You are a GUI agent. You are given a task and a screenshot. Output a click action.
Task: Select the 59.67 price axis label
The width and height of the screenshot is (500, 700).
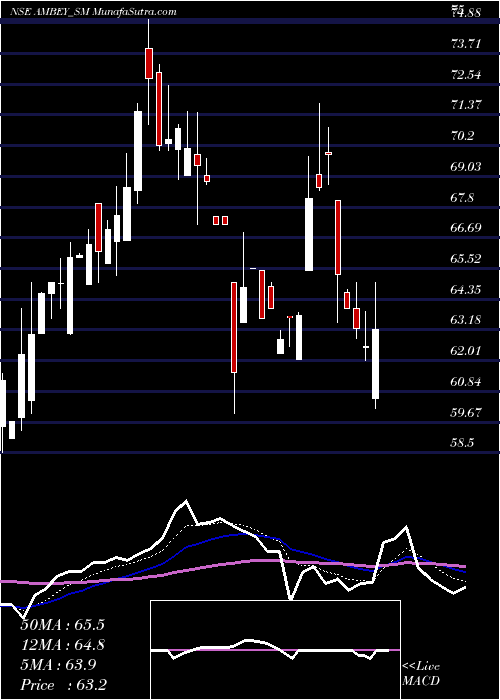(467, 412)
